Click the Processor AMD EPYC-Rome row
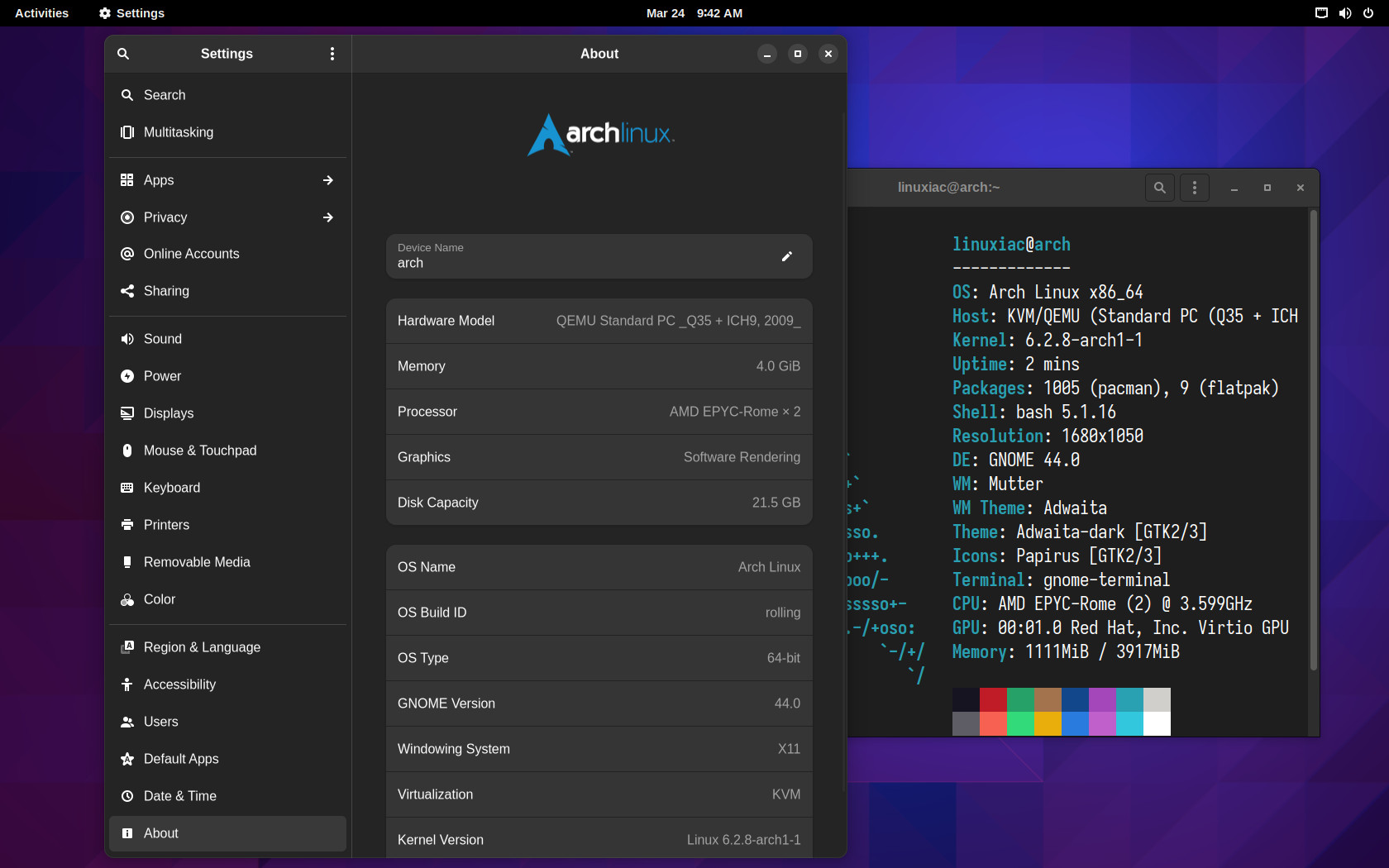Image resolution: width=1389 pixels, height=868 pixels. [599, 412]
